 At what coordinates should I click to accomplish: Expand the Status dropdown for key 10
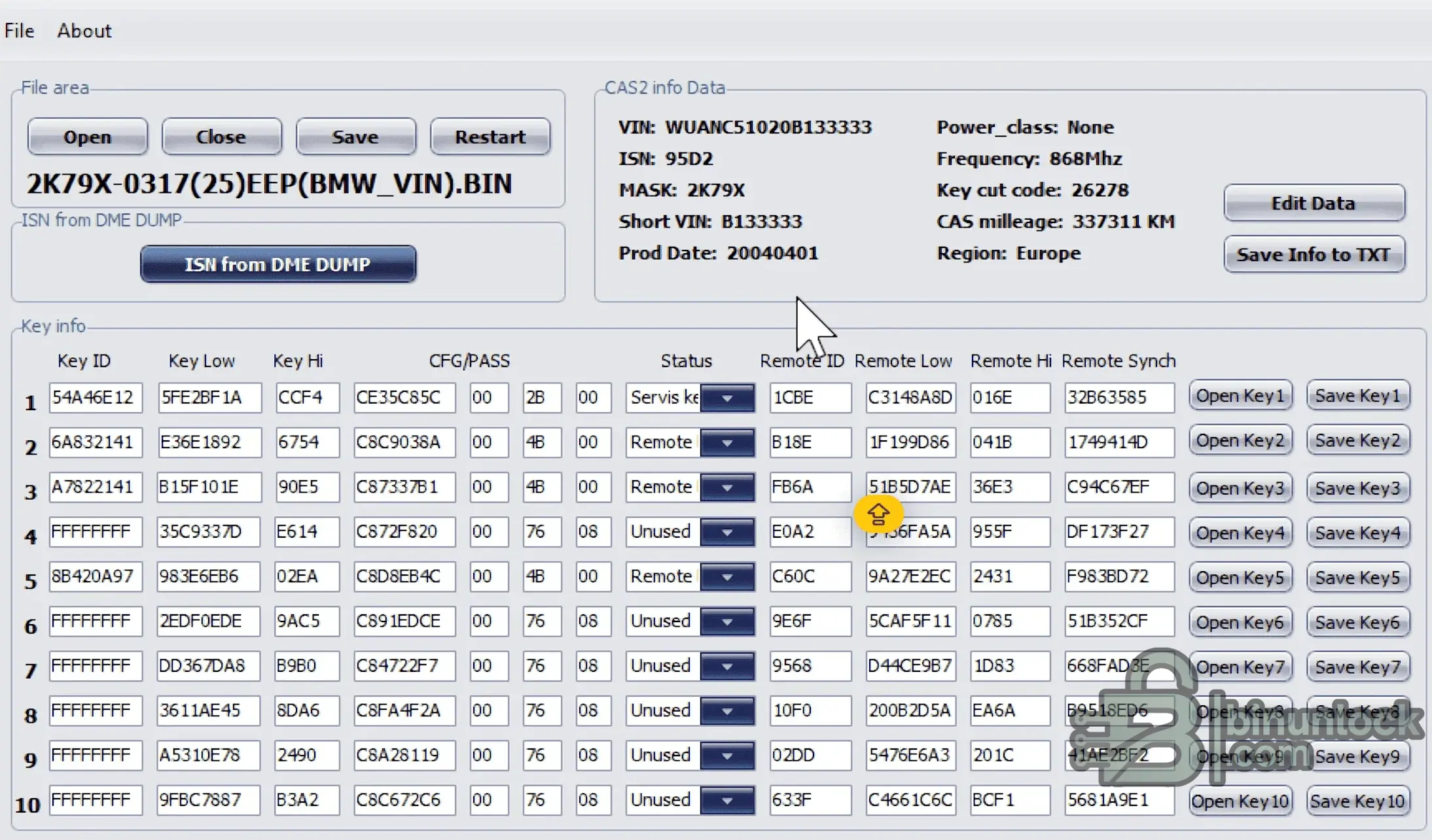coord(727,800)
